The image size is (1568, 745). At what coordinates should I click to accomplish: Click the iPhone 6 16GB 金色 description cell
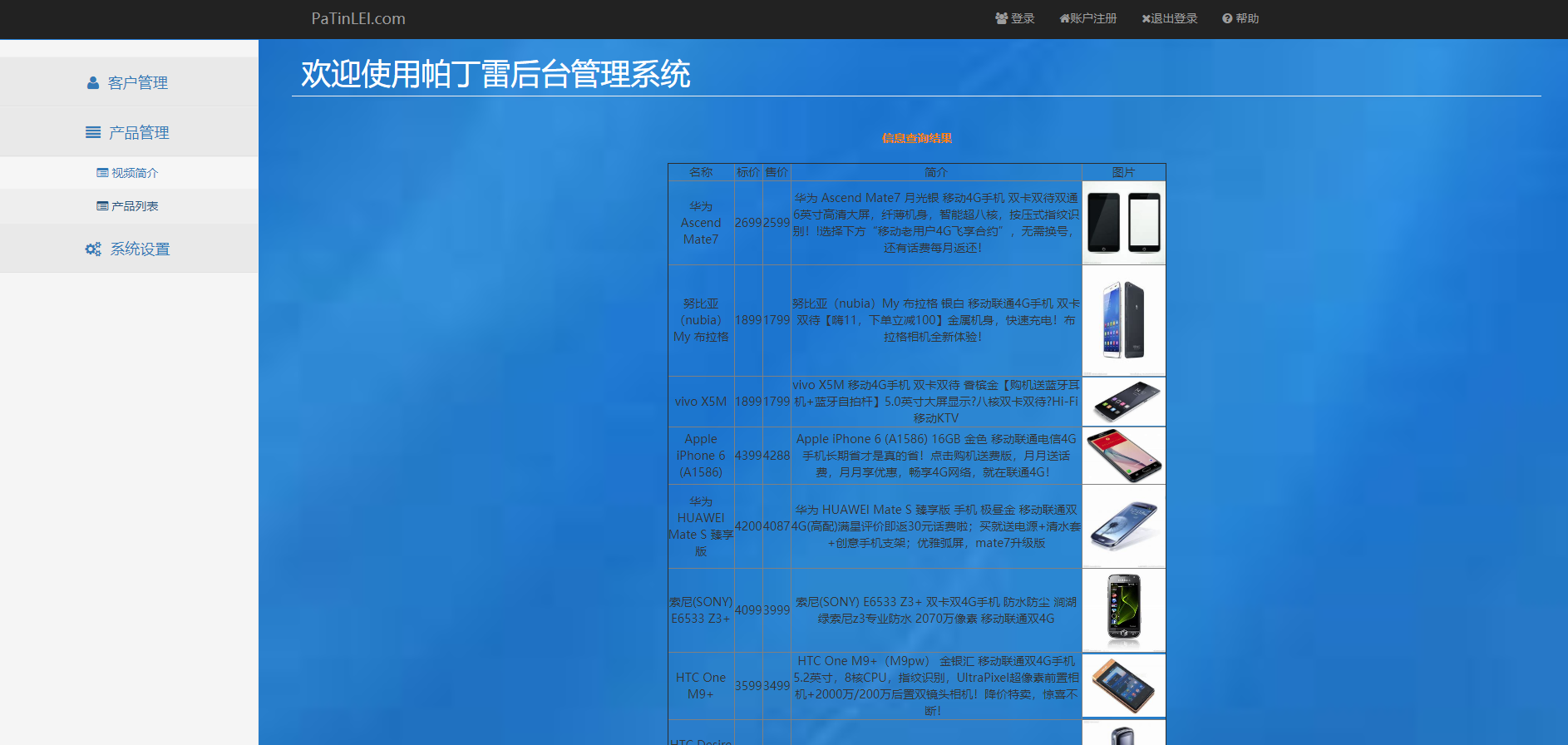[x=936, y=456]
